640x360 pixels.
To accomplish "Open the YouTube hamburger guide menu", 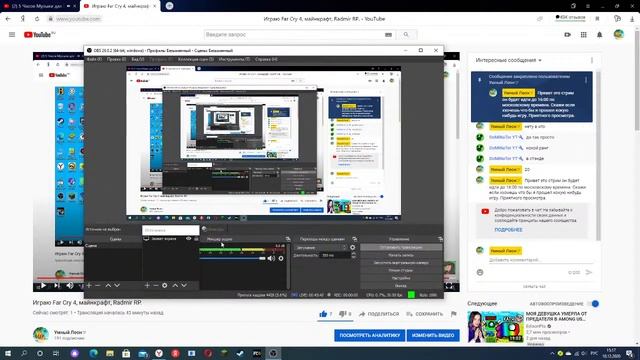I will (12, 35).
